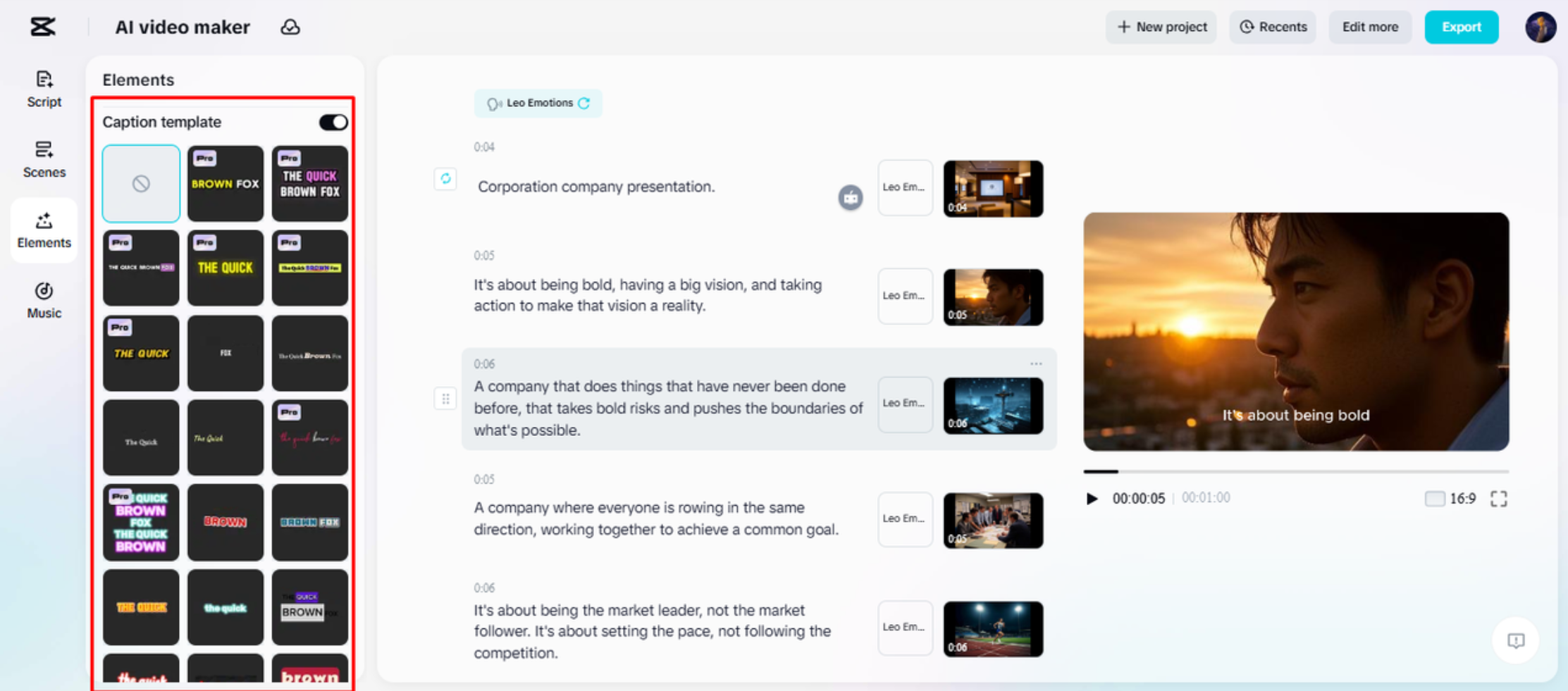The height and width of the screenshot is (691, 1568).
Task: Choose the teal BROWN FOX caption template
Action: tap(310, 522)
